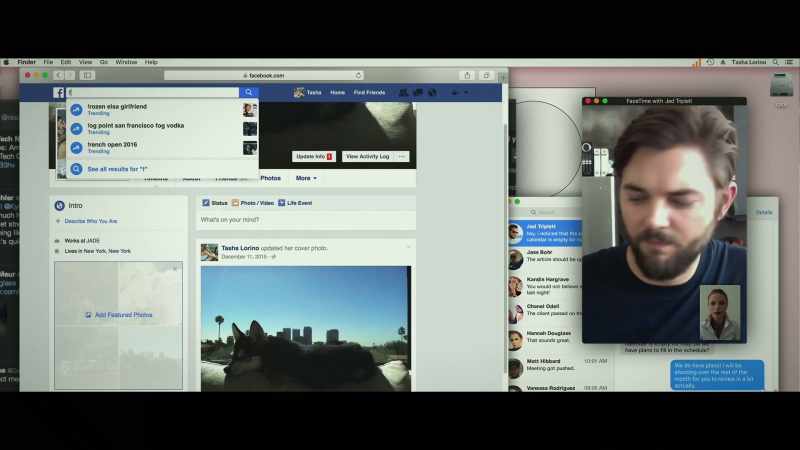800x450 pixels.
Task: Click the View Activity Log button
Action: click(x=367, y=157)
